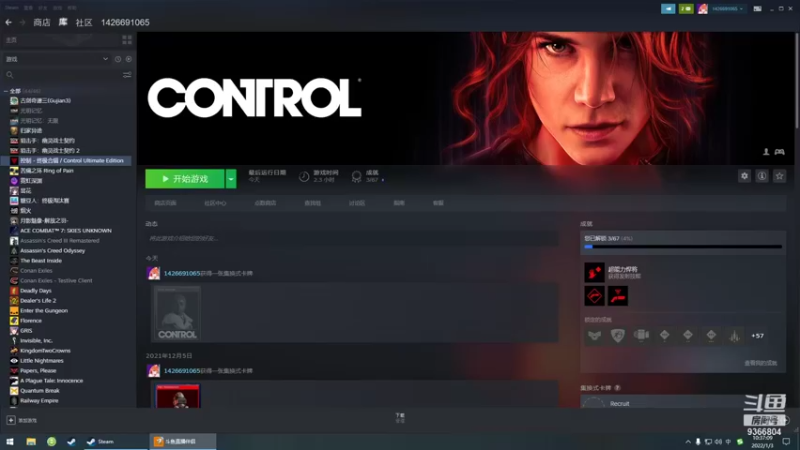Click the library search magnifier icon
Viewport: 800px width, 450px height.
pos(10,75)
